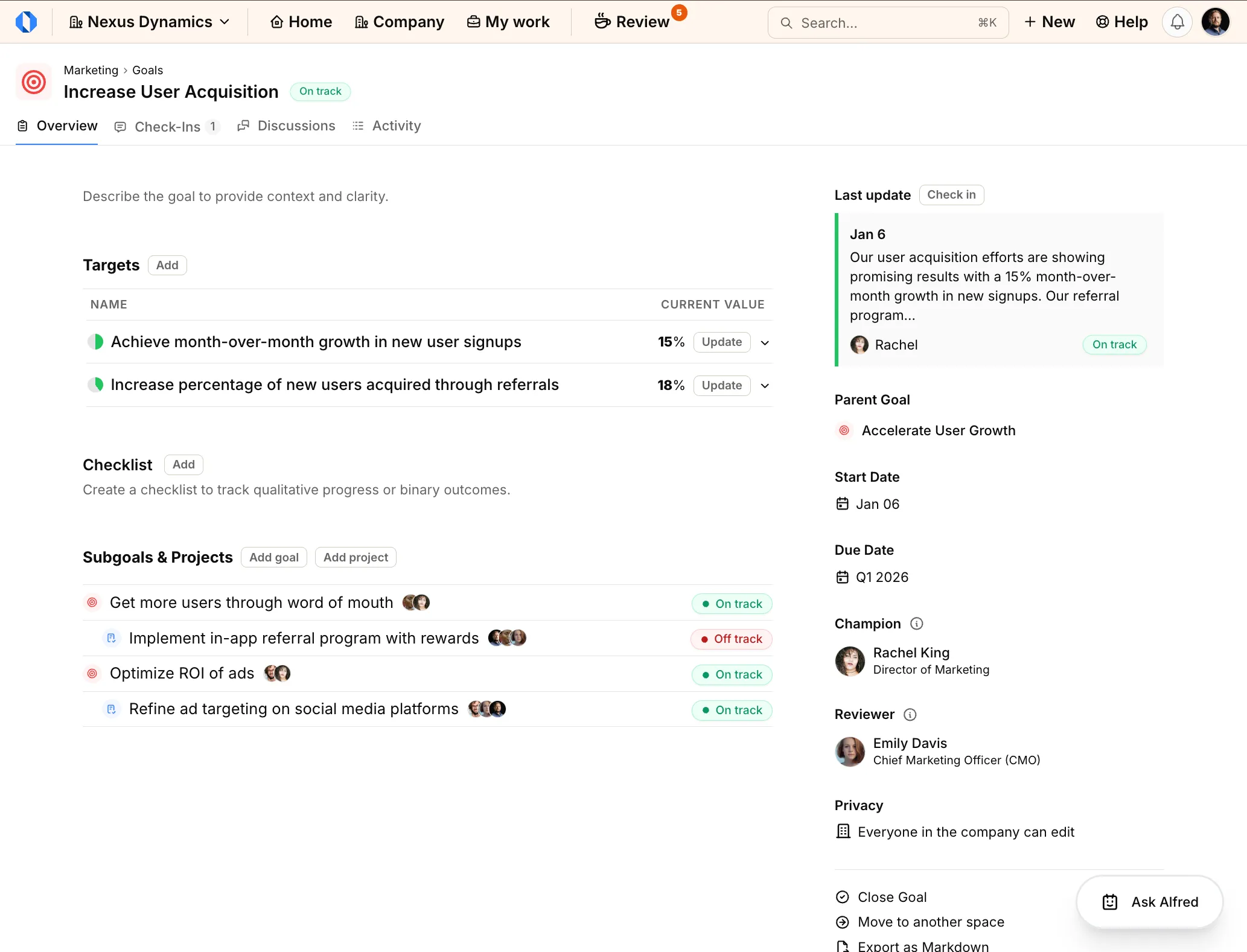The image size is (1247, 952).
Task: Update the 15% signups target value
Action: pyautogui.click(x=721, y=342)
